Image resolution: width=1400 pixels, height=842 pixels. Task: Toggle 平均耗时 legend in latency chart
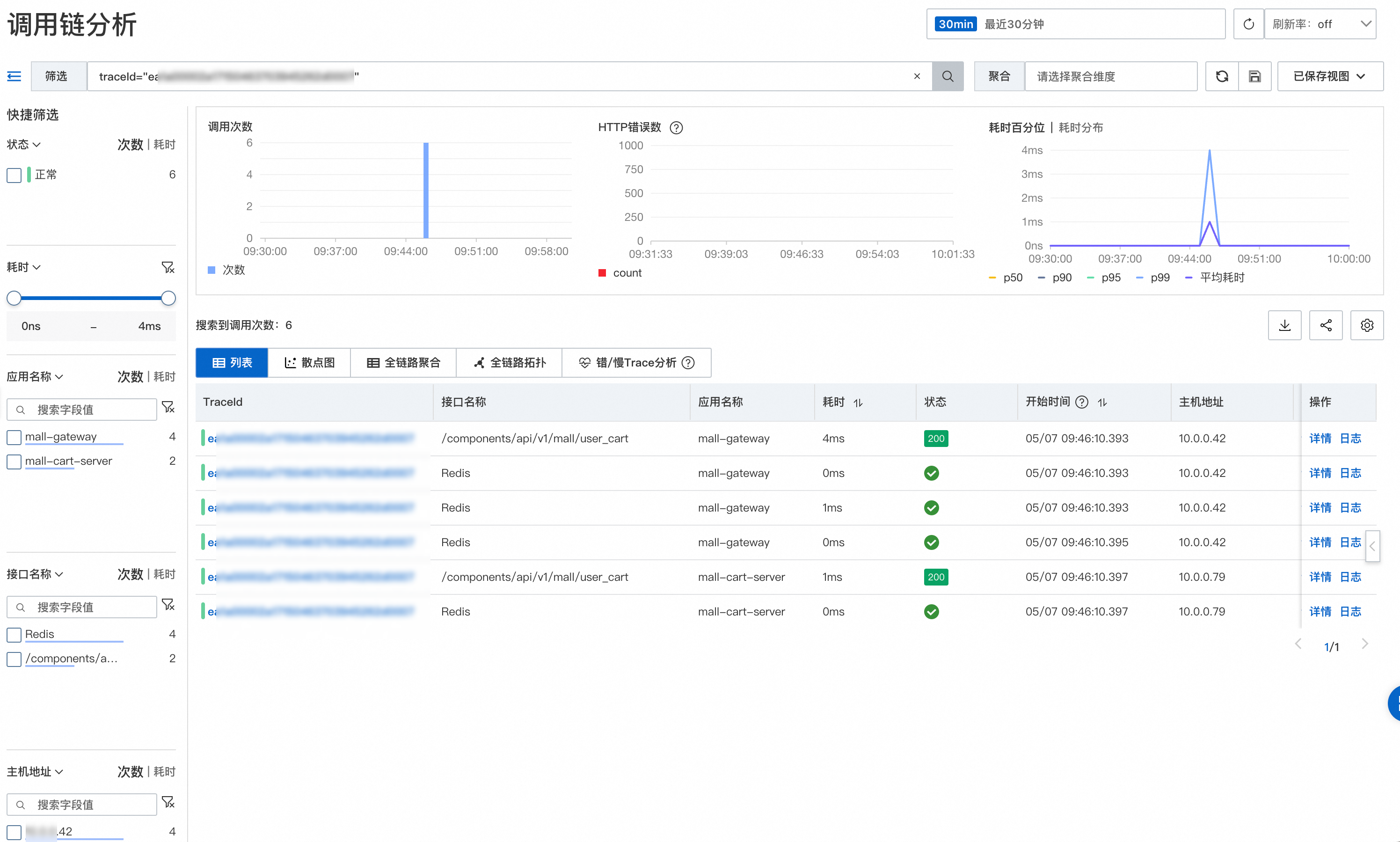click(1215, 278)
